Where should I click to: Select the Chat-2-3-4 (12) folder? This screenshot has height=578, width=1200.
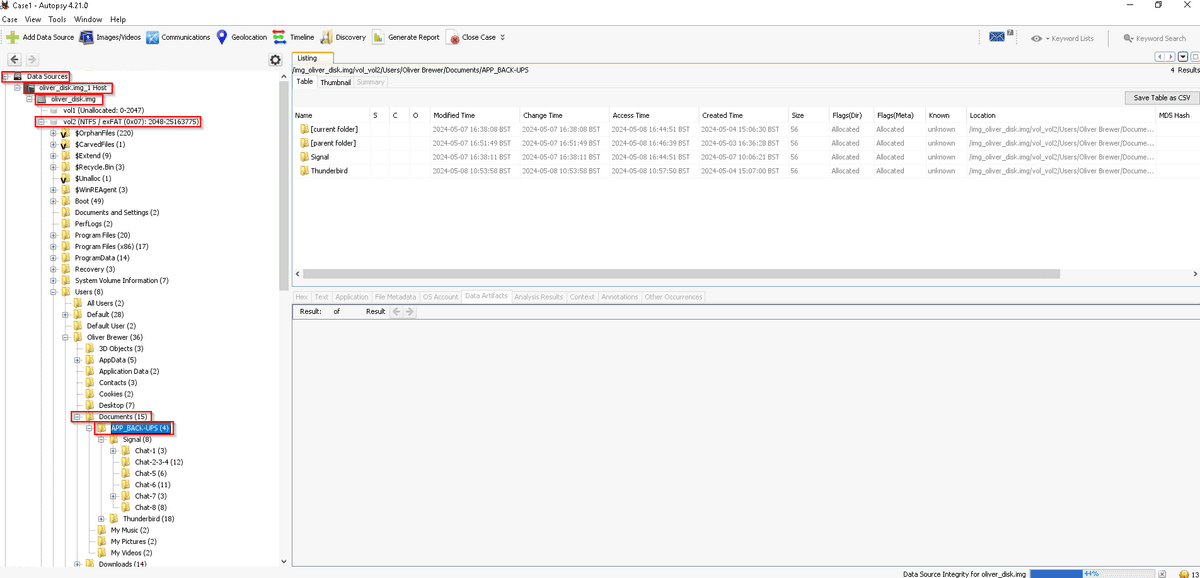(x=158, y=462)
